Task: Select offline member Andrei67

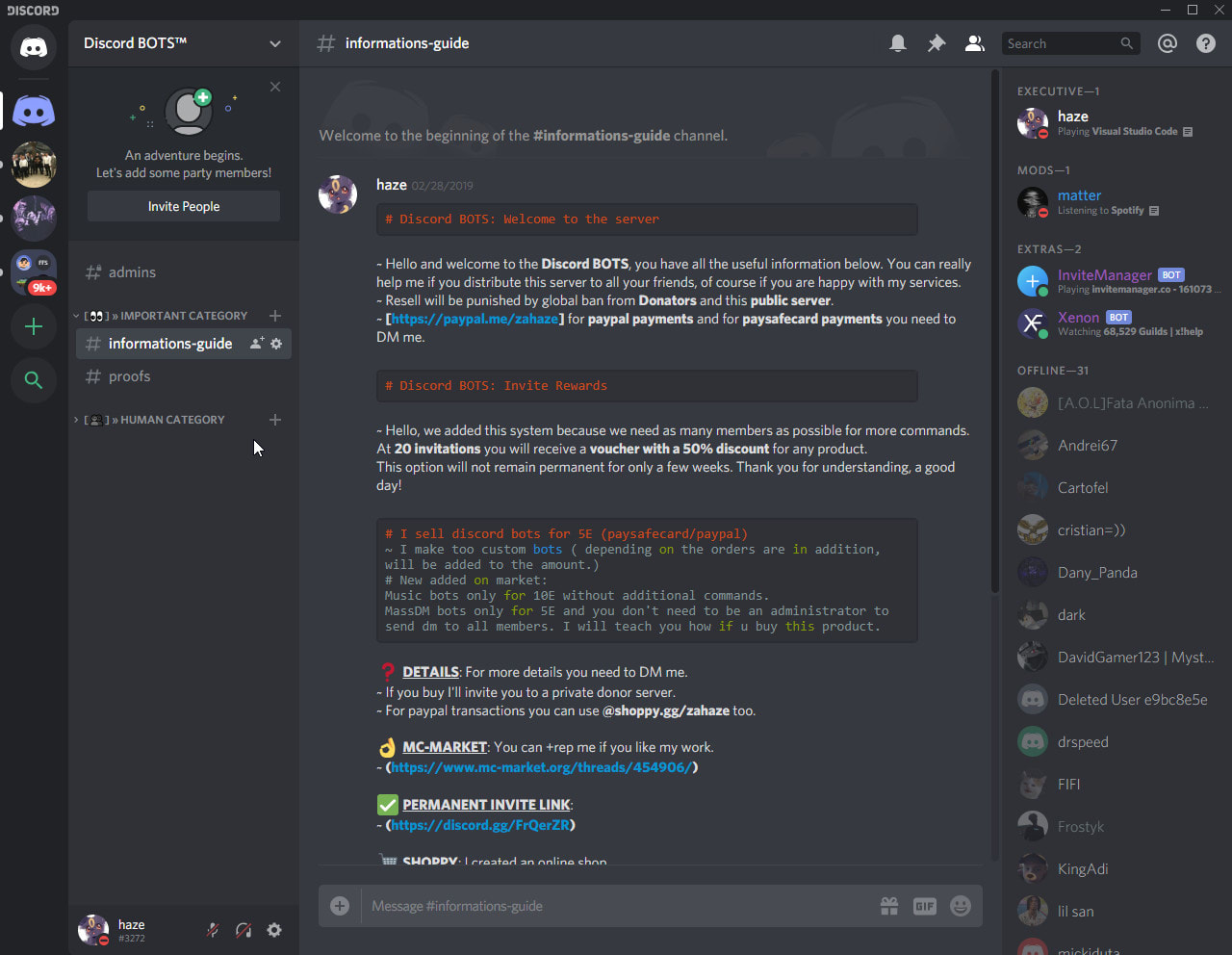Action: 1116,445
